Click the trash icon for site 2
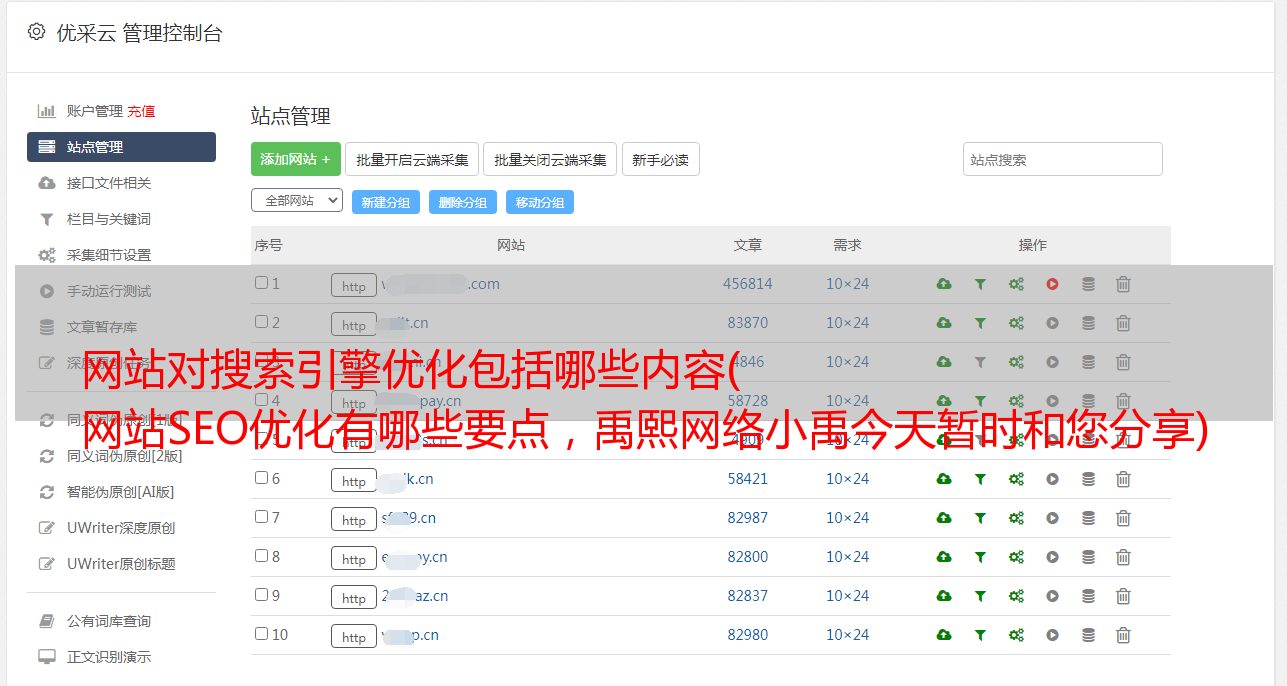Viewport: 1287px width, 686px height. (1123, 323)
